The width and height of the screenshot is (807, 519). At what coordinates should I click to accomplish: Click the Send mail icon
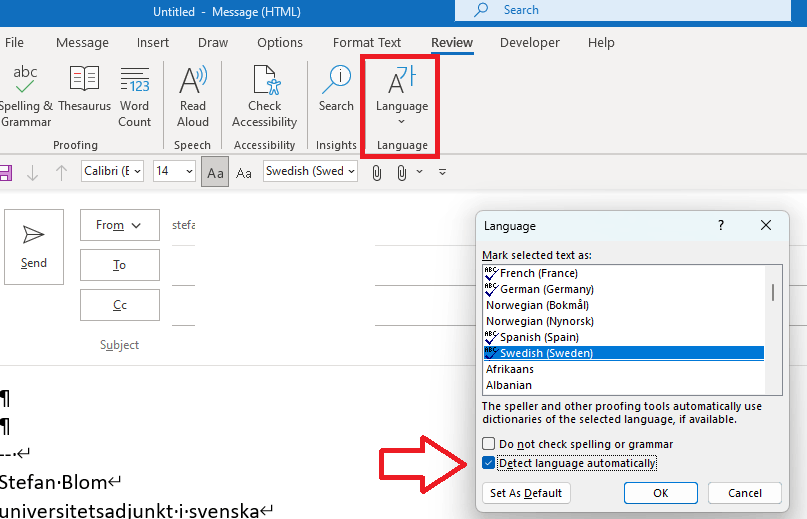click(x=34, y=247)
